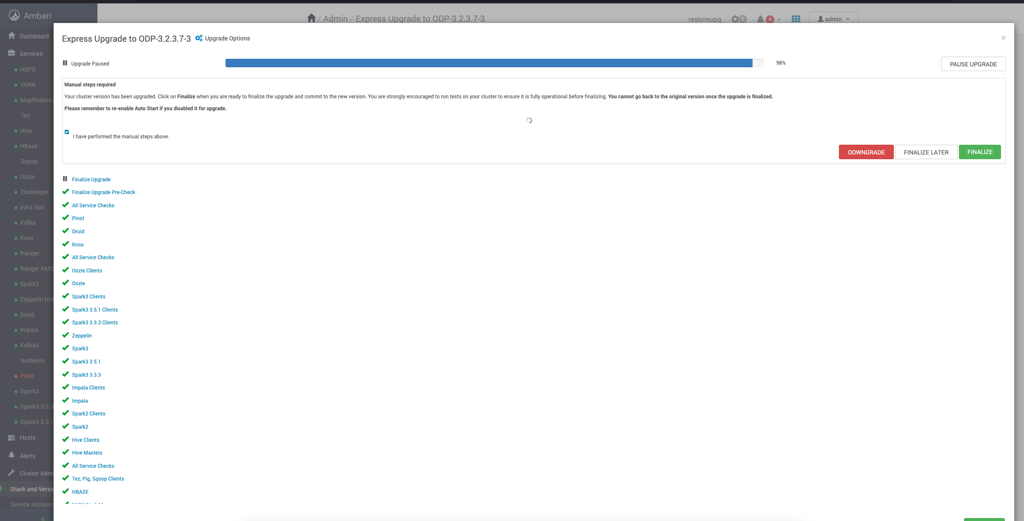Open the Finalize Upgrade Pre-Check step
The image size is (1024, 521).
click(103, 192)
